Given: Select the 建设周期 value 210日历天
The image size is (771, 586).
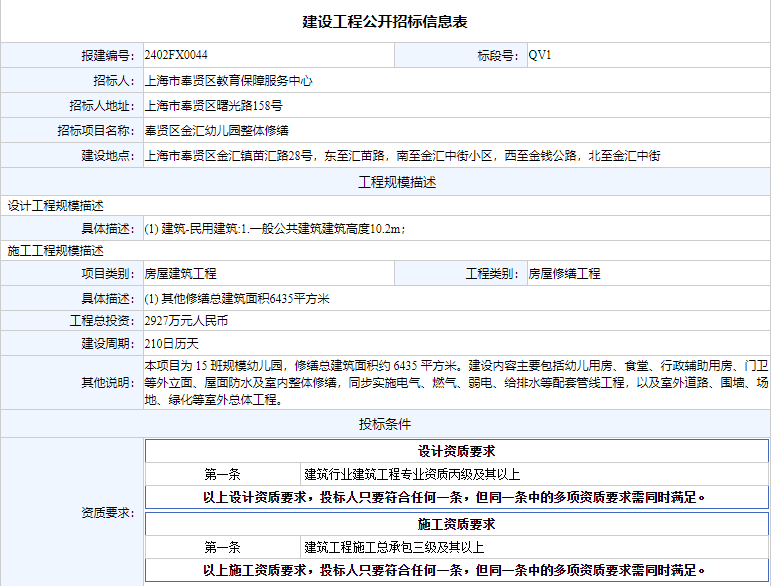Looking at the screenshot, I should (165, 344).
